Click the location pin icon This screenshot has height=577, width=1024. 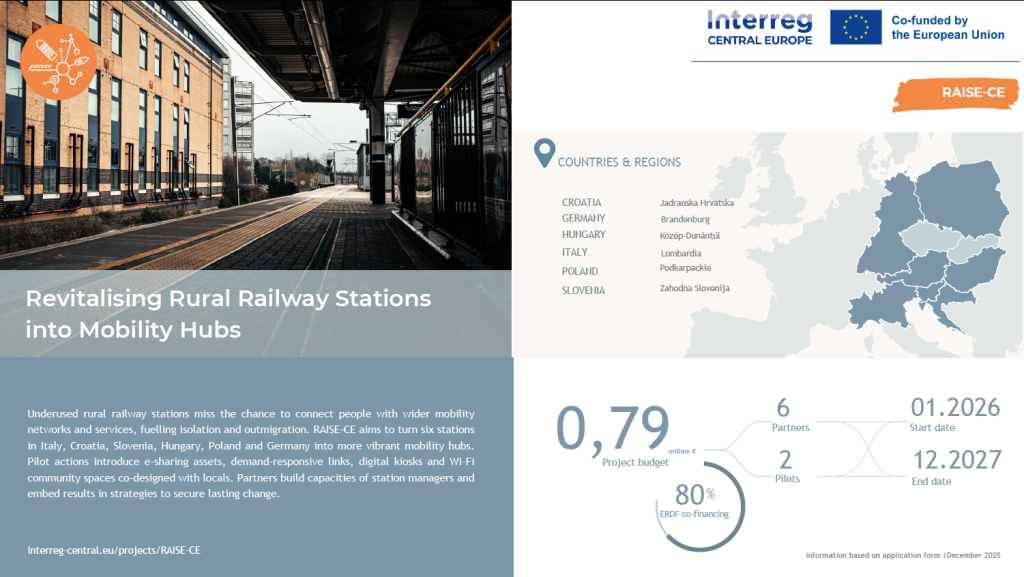[544, 153]
